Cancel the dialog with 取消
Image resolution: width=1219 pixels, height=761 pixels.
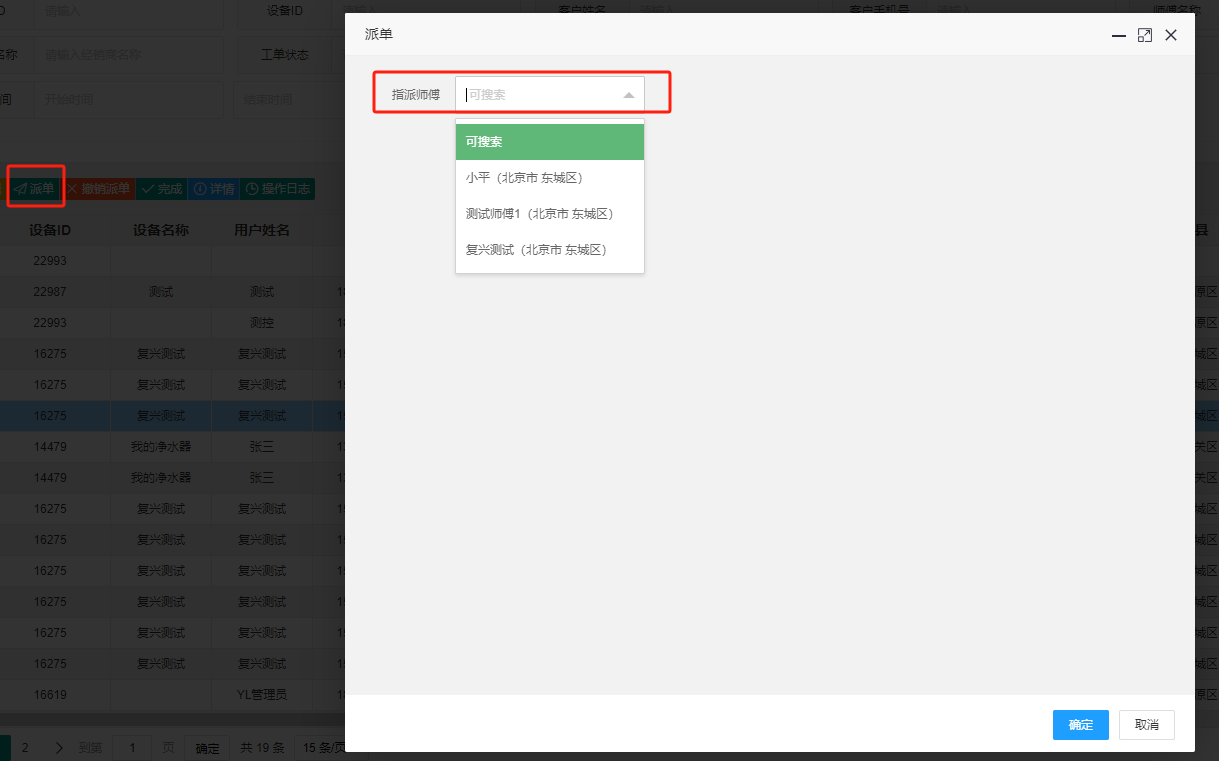(x=1147, y=725)
